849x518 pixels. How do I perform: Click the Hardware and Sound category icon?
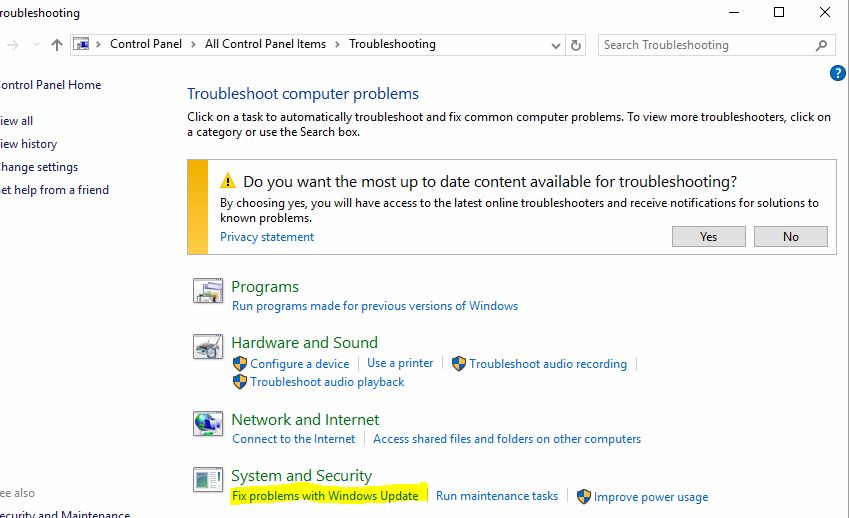(208, 346)
